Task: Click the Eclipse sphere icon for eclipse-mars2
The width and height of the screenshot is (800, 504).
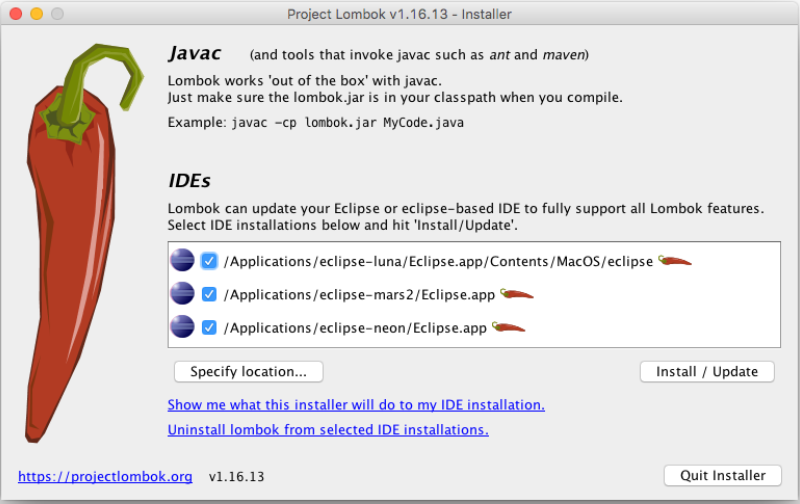Action: click(182, 293)
